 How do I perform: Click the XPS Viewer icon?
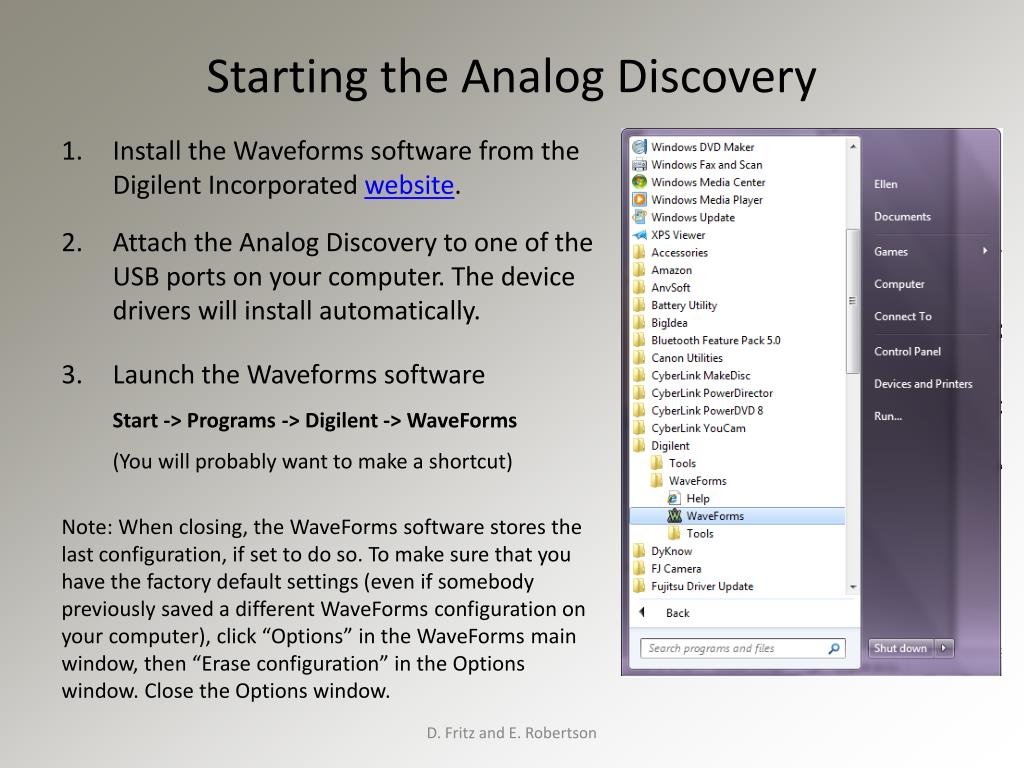tap(639, 234)
